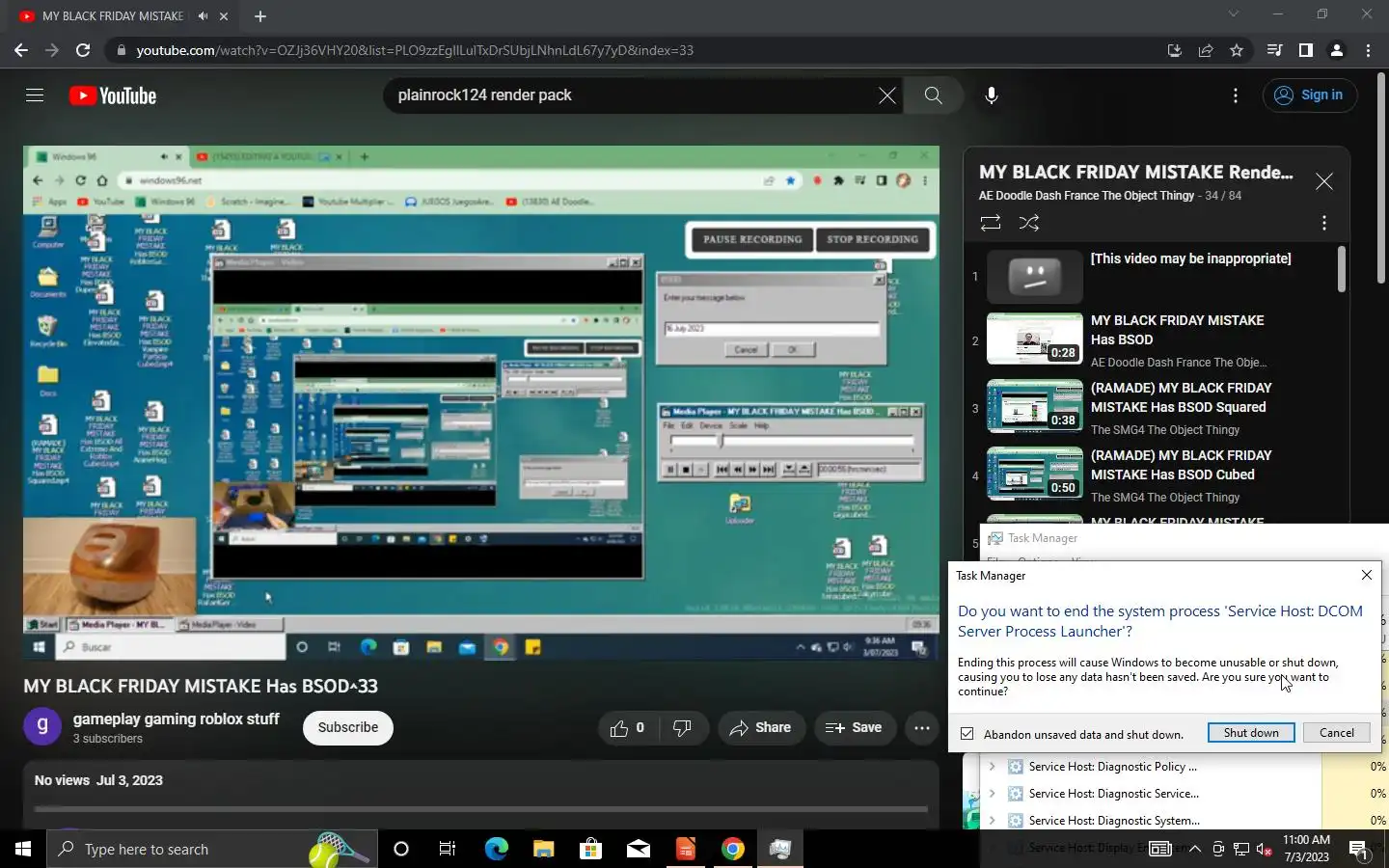Open the YouTube hamburger guide menu
This screenshot has height=868, width=1389.
pyautogui.click(x=35, y=95)
